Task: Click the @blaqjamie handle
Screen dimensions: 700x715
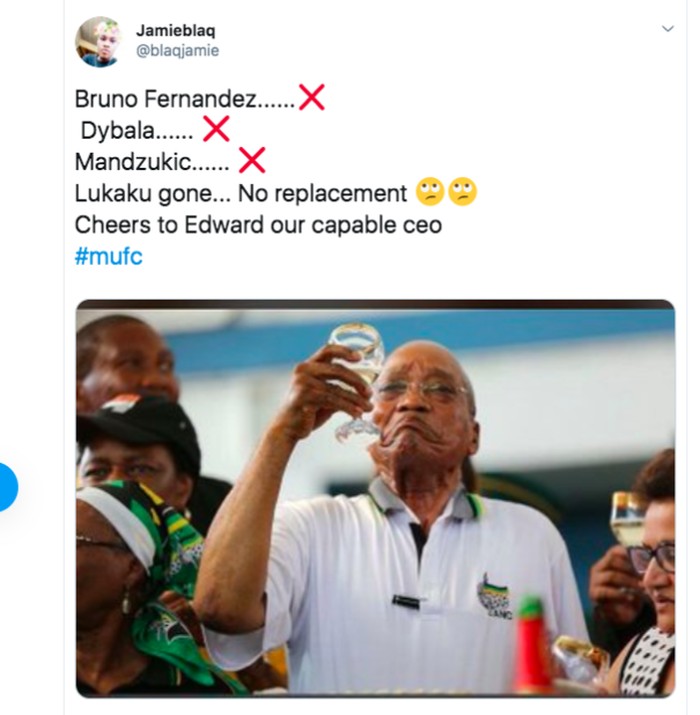Action: click(177, 51)
